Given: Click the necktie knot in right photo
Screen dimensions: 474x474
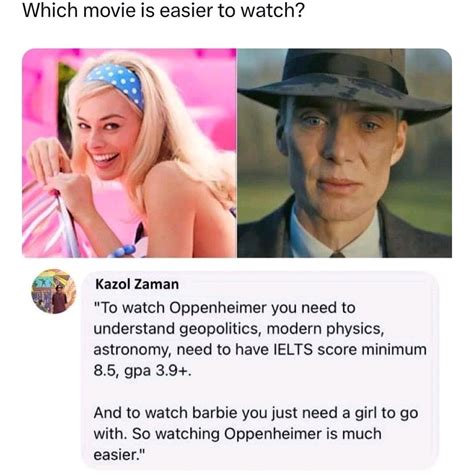Looking at the screenshot, I should (337, 254).
